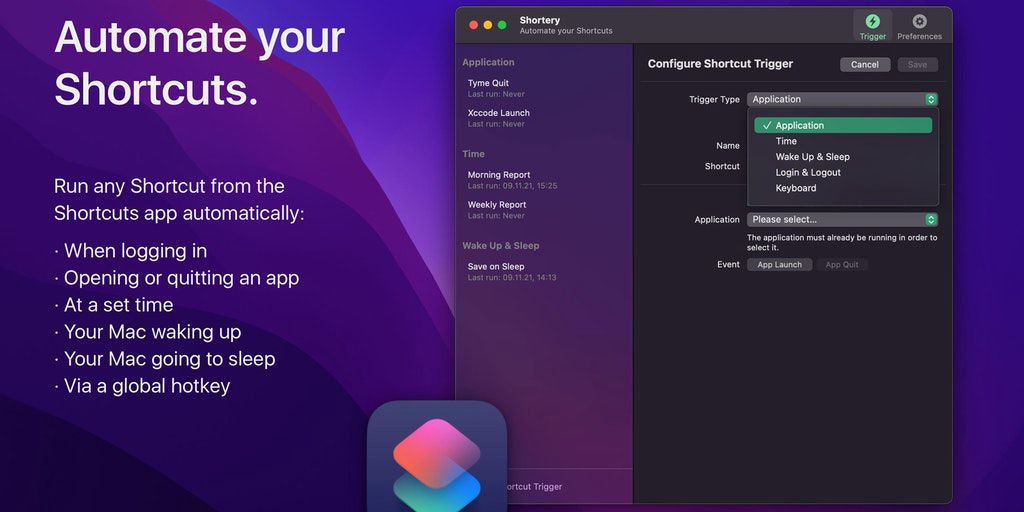Select the Morning Report trigger
The height and width of the screenshot is (512, 1024).
[543, 180]
